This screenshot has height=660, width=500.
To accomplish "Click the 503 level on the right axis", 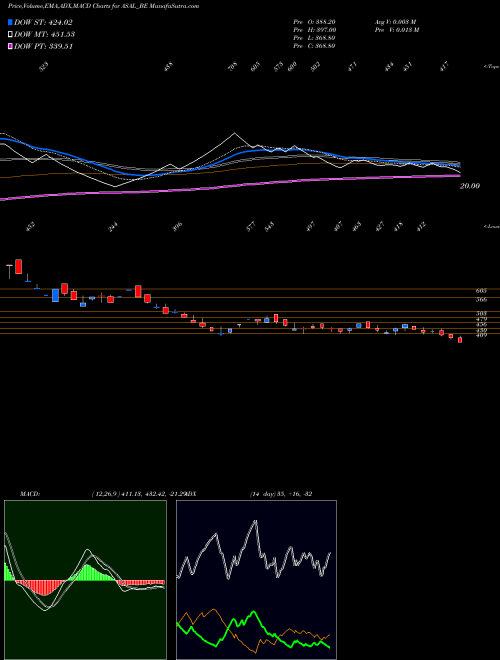I will [x=481, y=314].
